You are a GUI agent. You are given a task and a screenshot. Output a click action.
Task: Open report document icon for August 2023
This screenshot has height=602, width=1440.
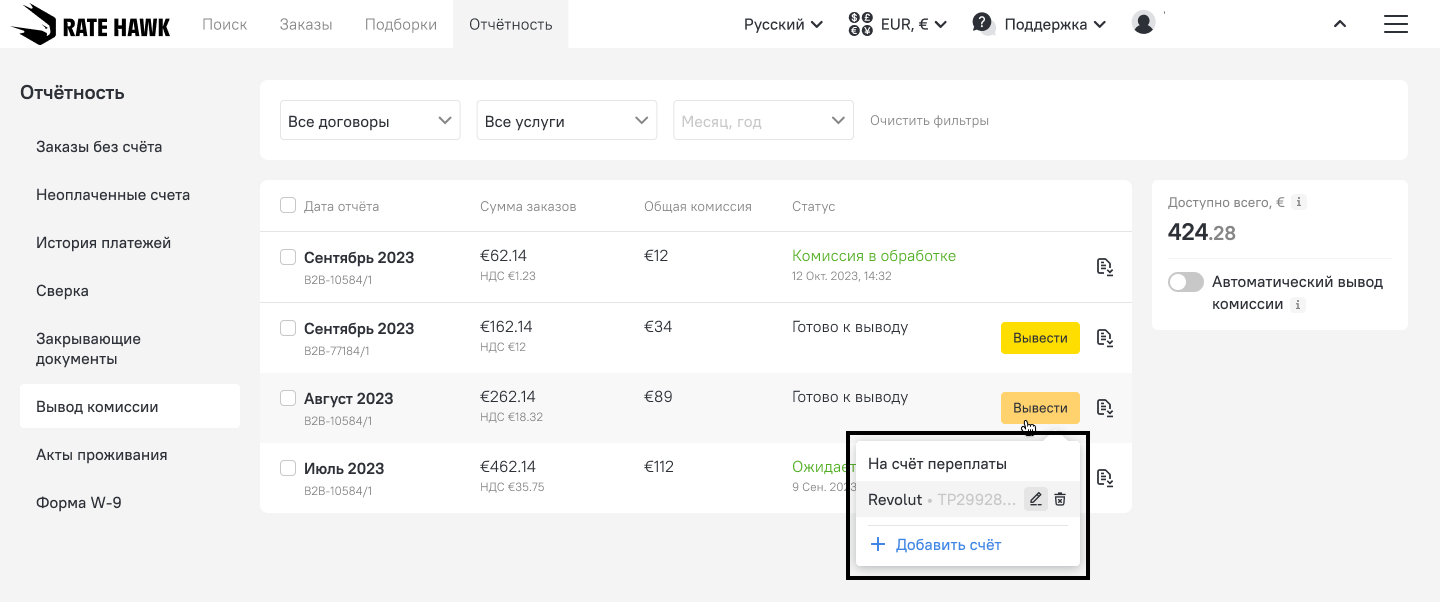click(x=1104, y=408)
